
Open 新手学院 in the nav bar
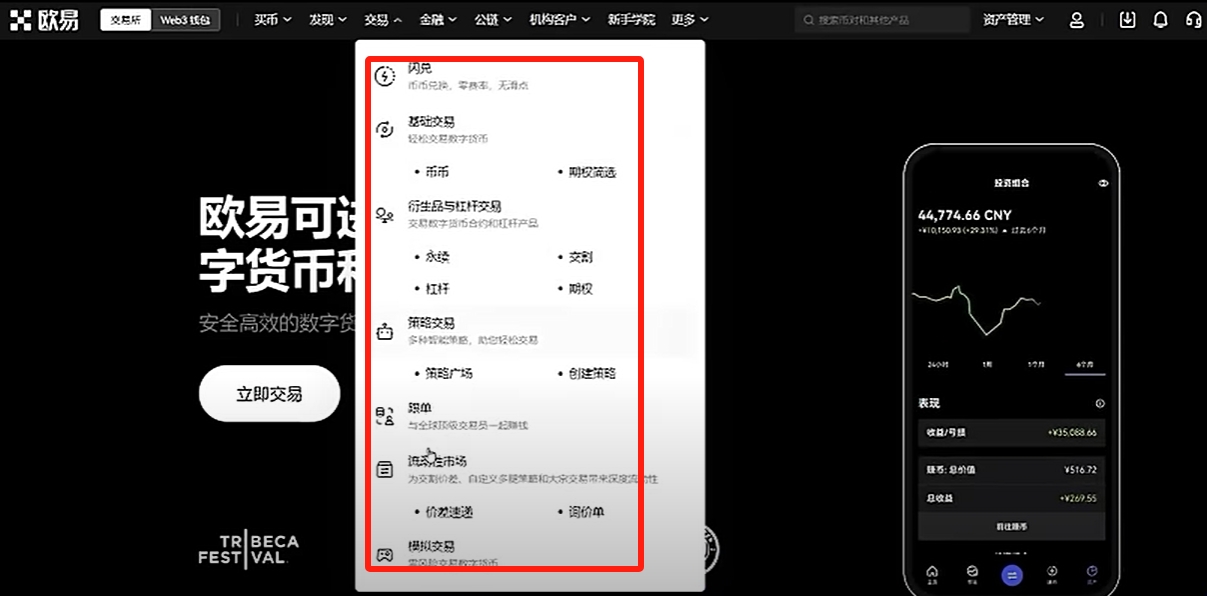[631, 19]
